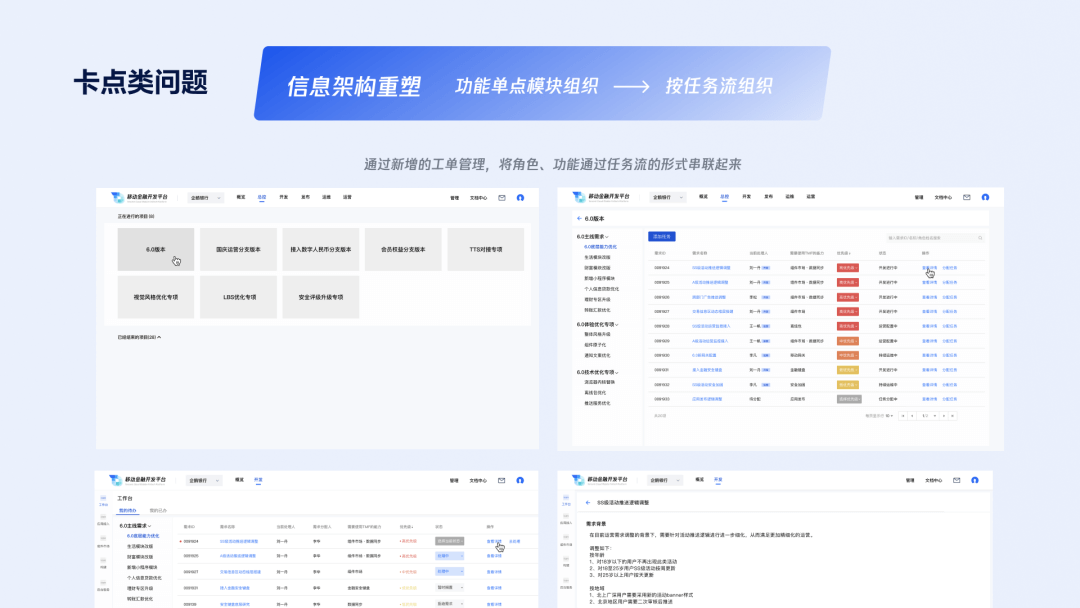Jump to last page in task list pagination

(x=953, y=416)
